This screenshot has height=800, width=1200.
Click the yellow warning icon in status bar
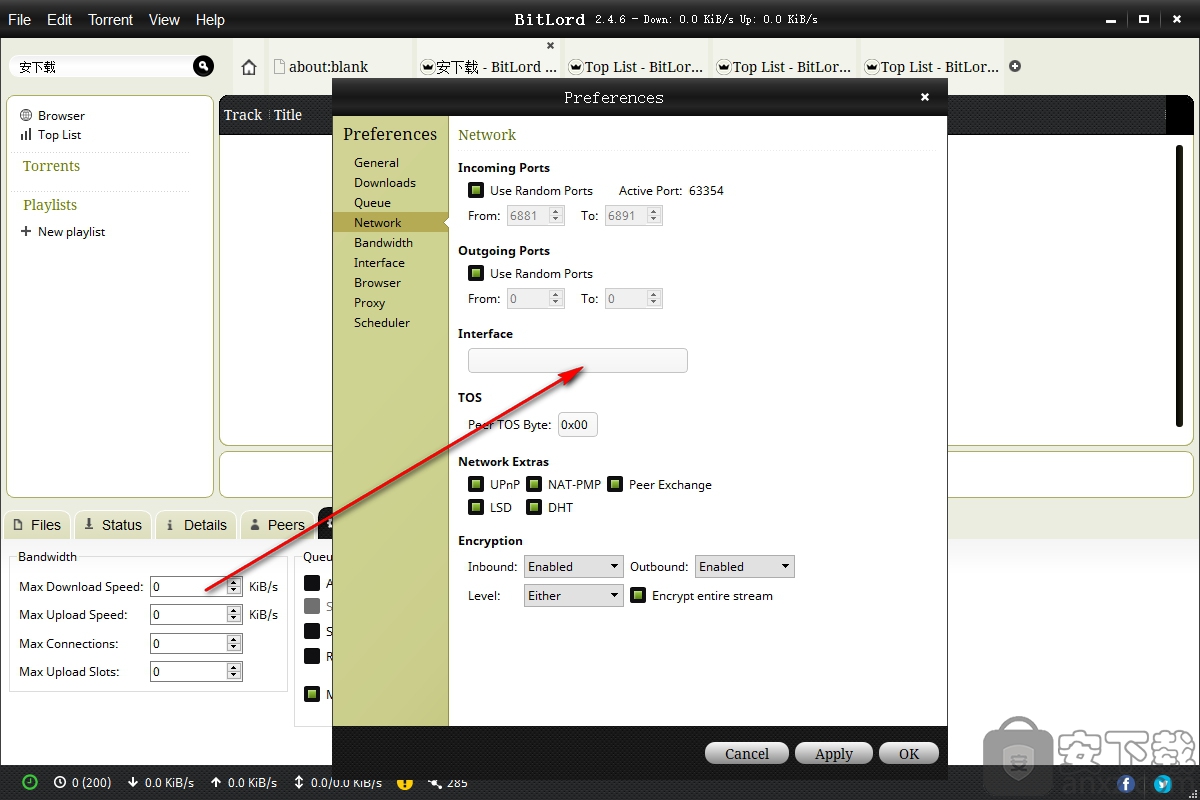pyautogui.click(x=405, y=782)
